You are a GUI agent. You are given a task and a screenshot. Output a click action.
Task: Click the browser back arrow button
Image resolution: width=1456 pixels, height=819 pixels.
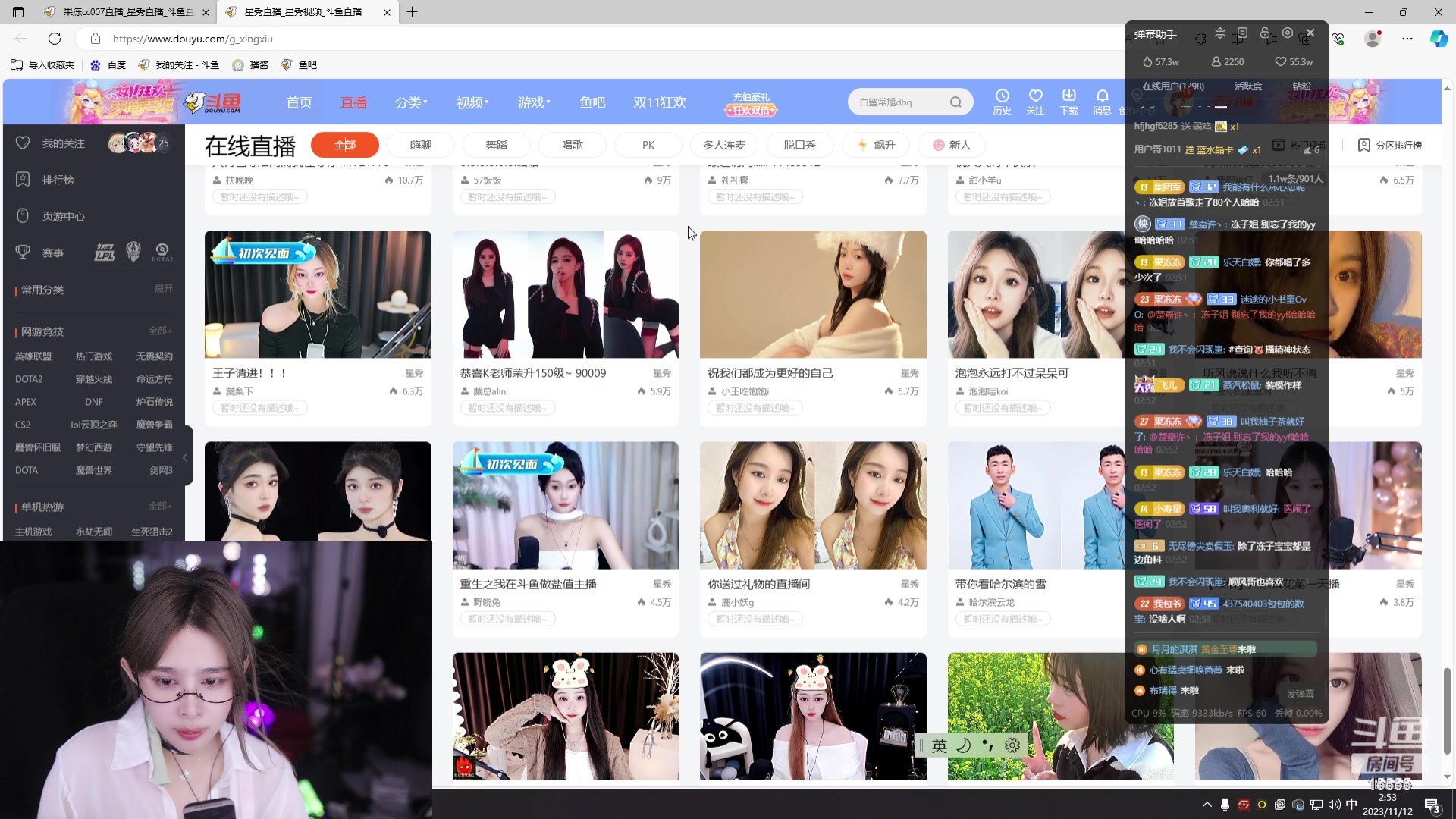(21, 39)
